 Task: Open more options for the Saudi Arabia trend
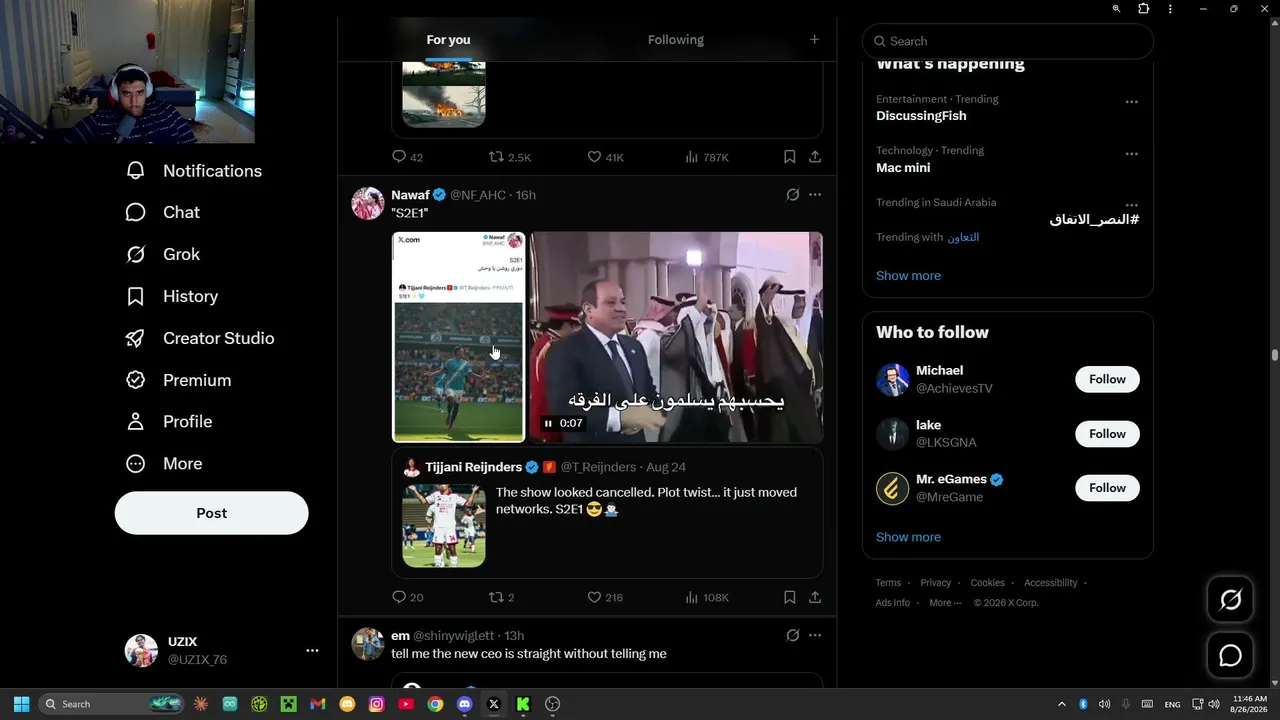(x=1132, y=205)
